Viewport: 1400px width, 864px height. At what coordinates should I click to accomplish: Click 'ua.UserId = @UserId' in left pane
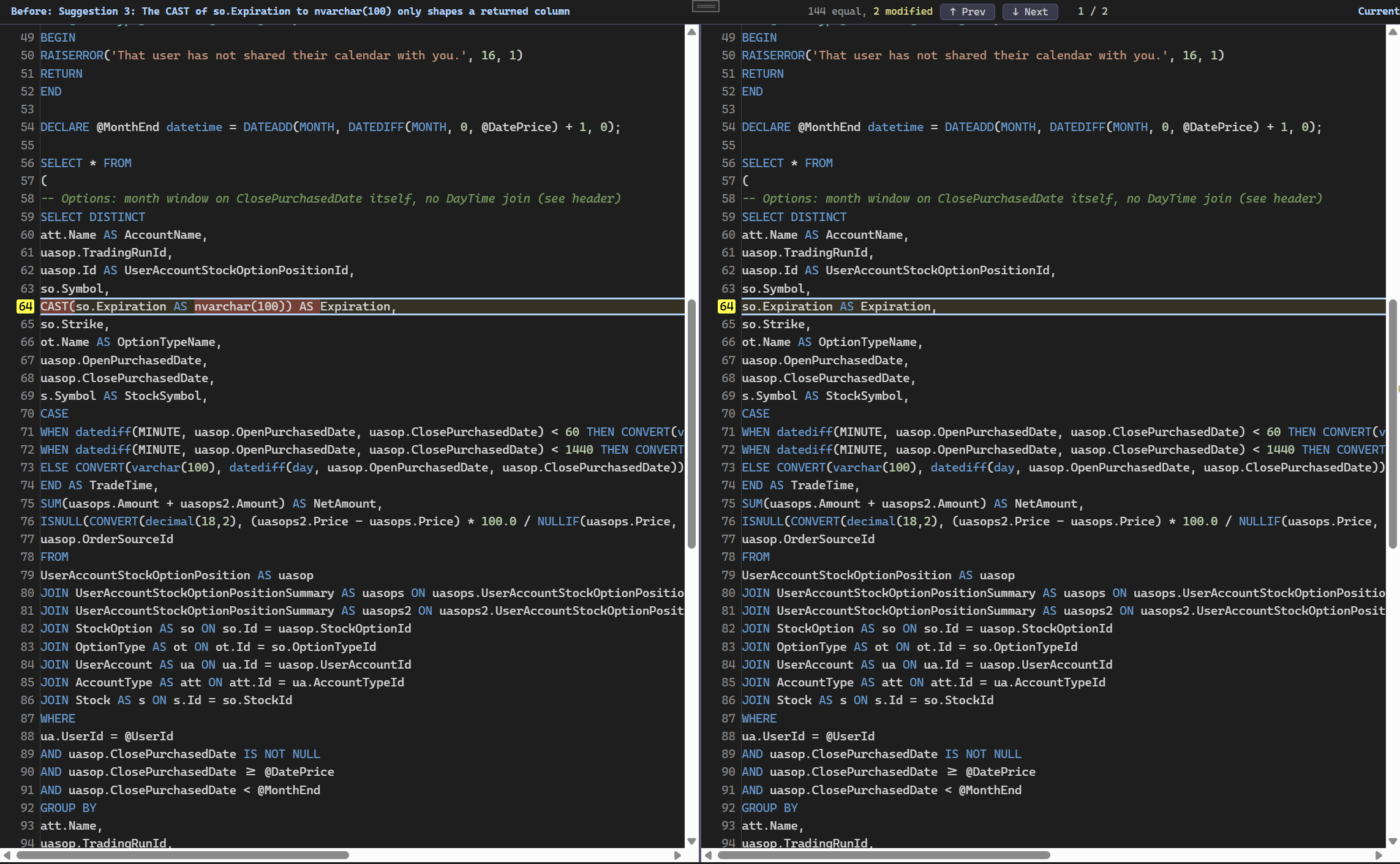click(107, 736)
